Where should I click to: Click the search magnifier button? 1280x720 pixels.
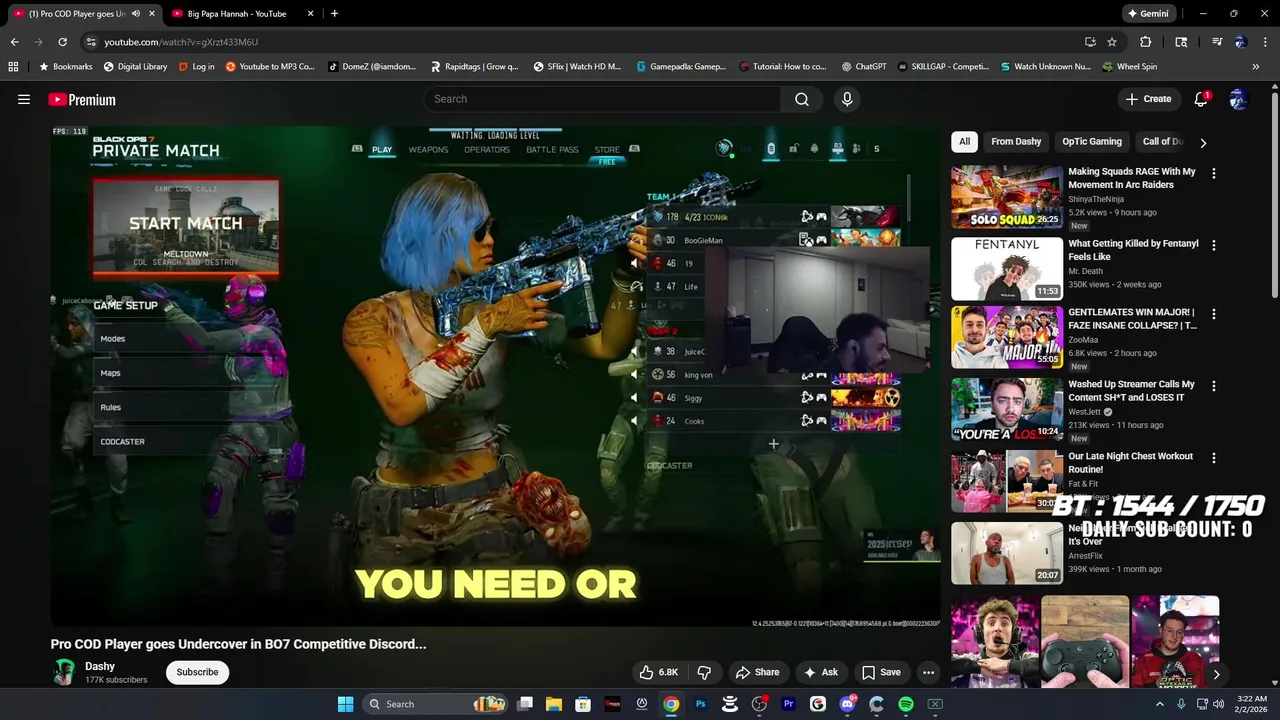click(x=802, y=99)
